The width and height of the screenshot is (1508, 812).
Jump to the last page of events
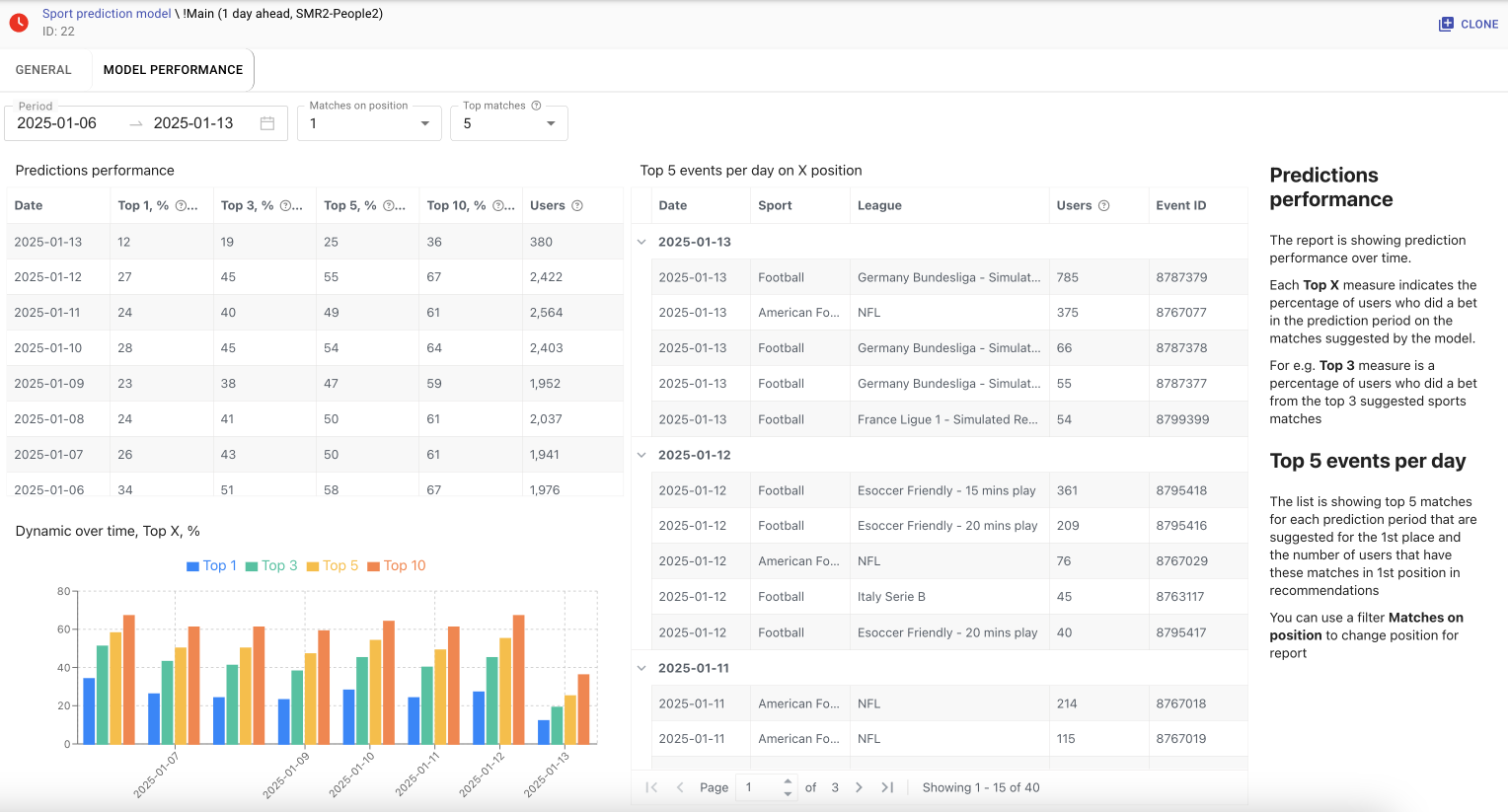tap(887, 787)
